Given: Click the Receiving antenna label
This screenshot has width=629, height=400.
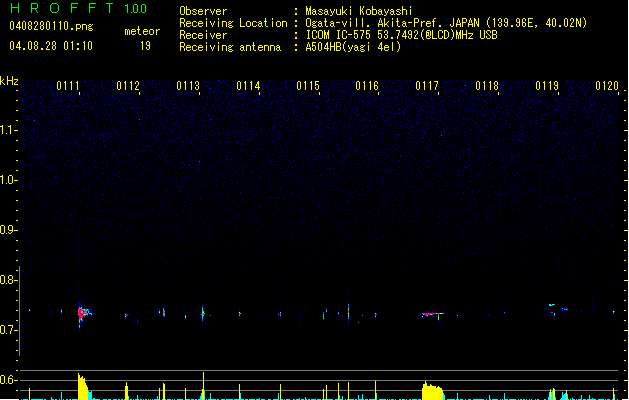Looking at the screenshot, I should (230, 47).
